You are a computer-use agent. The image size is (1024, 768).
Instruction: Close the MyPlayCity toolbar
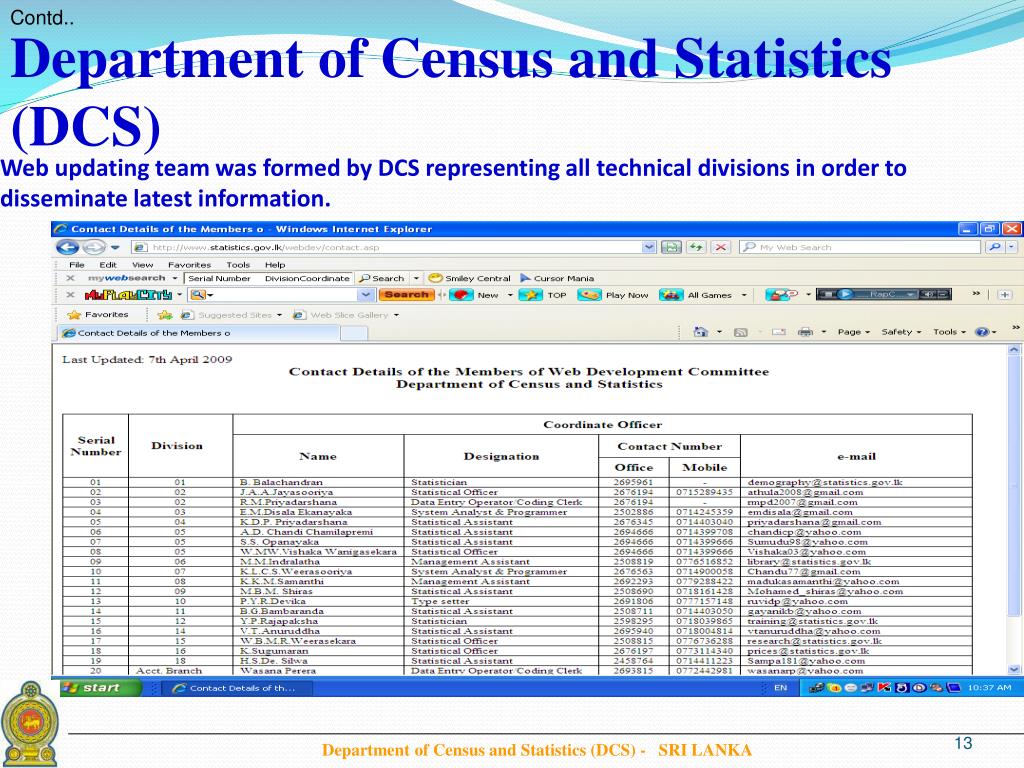pyautogui.click(x=70, y=295)
